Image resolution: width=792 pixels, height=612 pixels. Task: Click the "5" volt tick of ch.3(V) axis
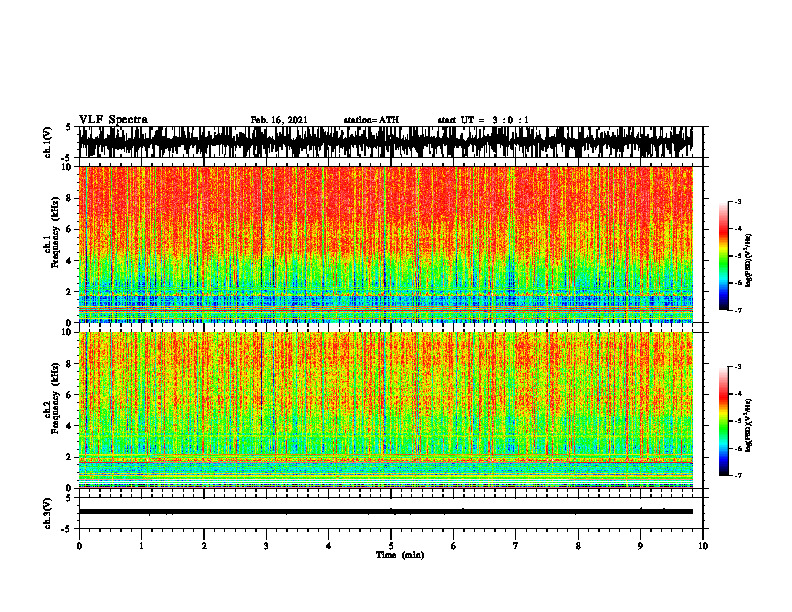click(68, 498)
